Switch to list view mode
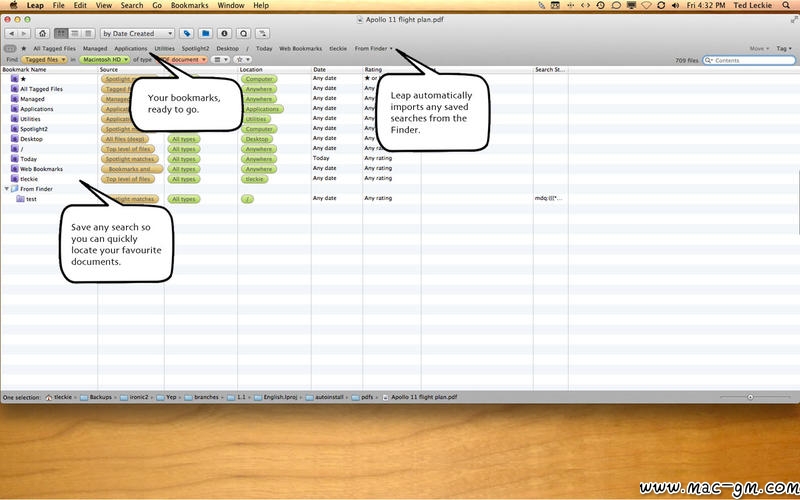The width and height of the screenshot is (800, 500). (74, 33)
